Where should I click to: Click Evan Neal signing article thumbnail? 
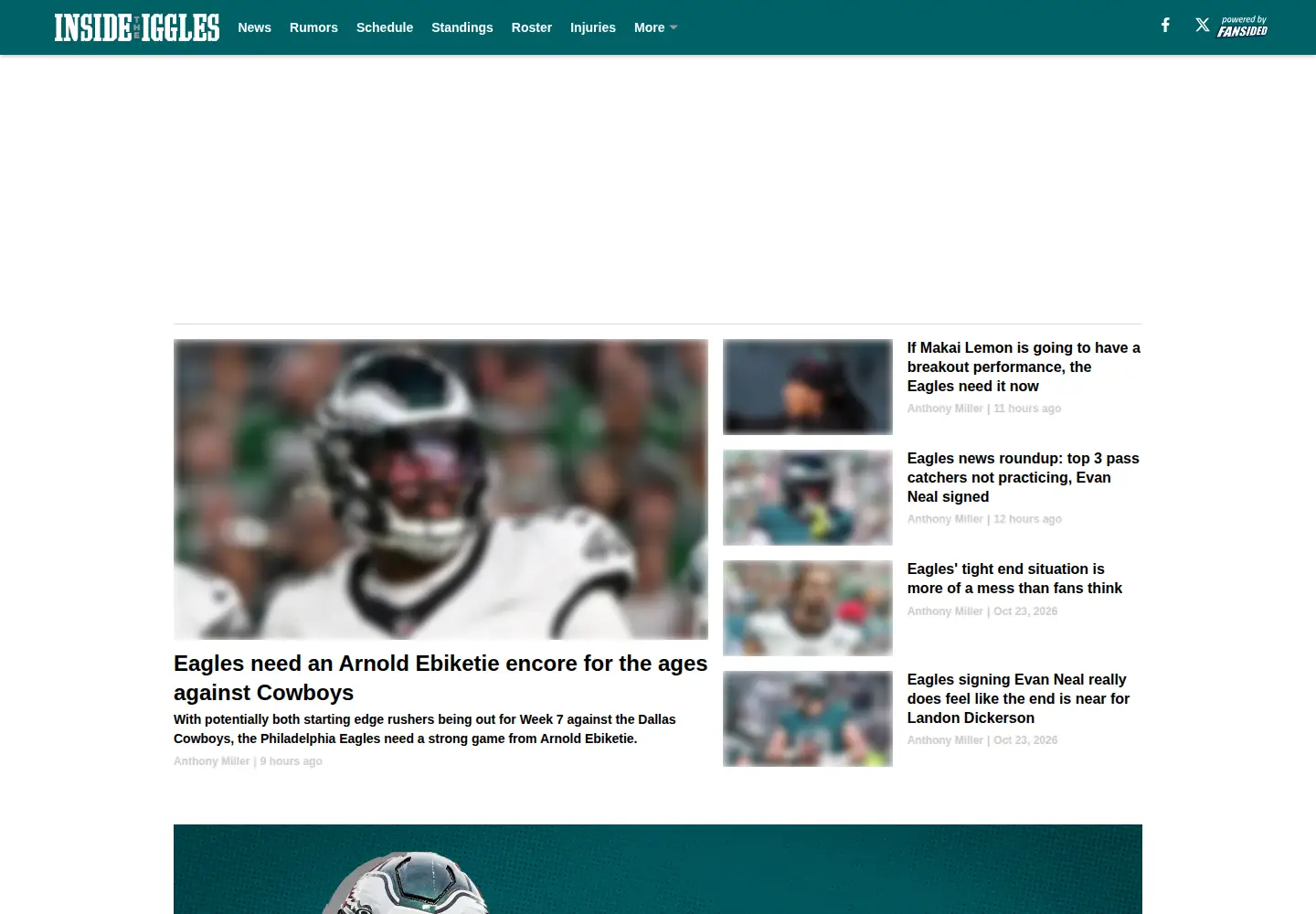point(808,718)
